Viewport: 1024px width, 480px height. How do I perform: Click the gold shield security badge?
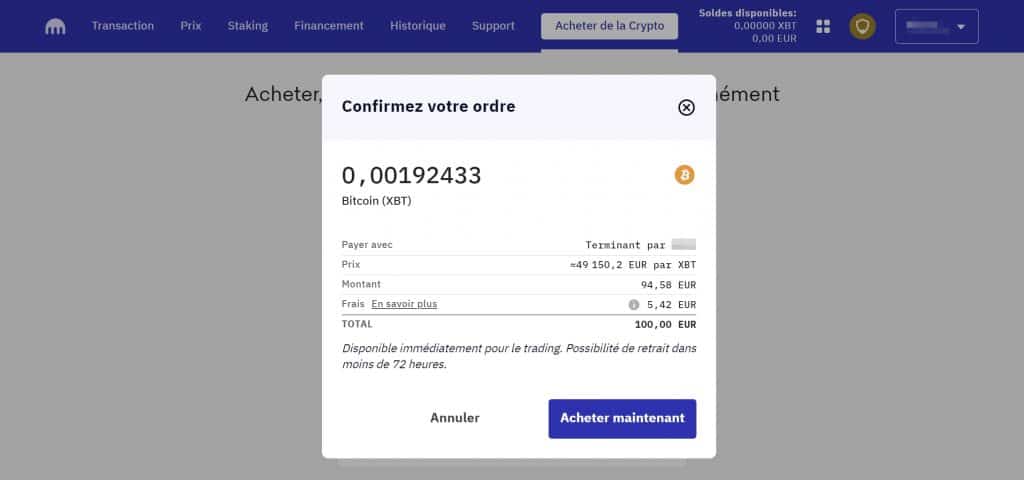(x=862, y=26)
